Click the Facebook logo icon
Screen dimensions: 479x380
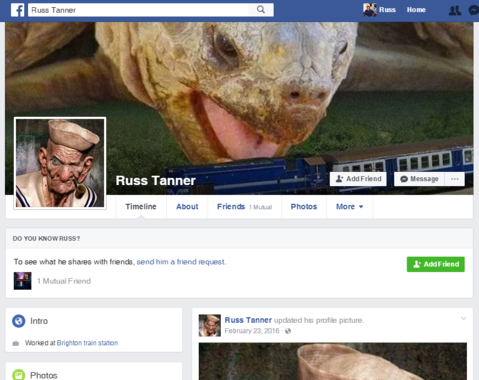point(17,10)
